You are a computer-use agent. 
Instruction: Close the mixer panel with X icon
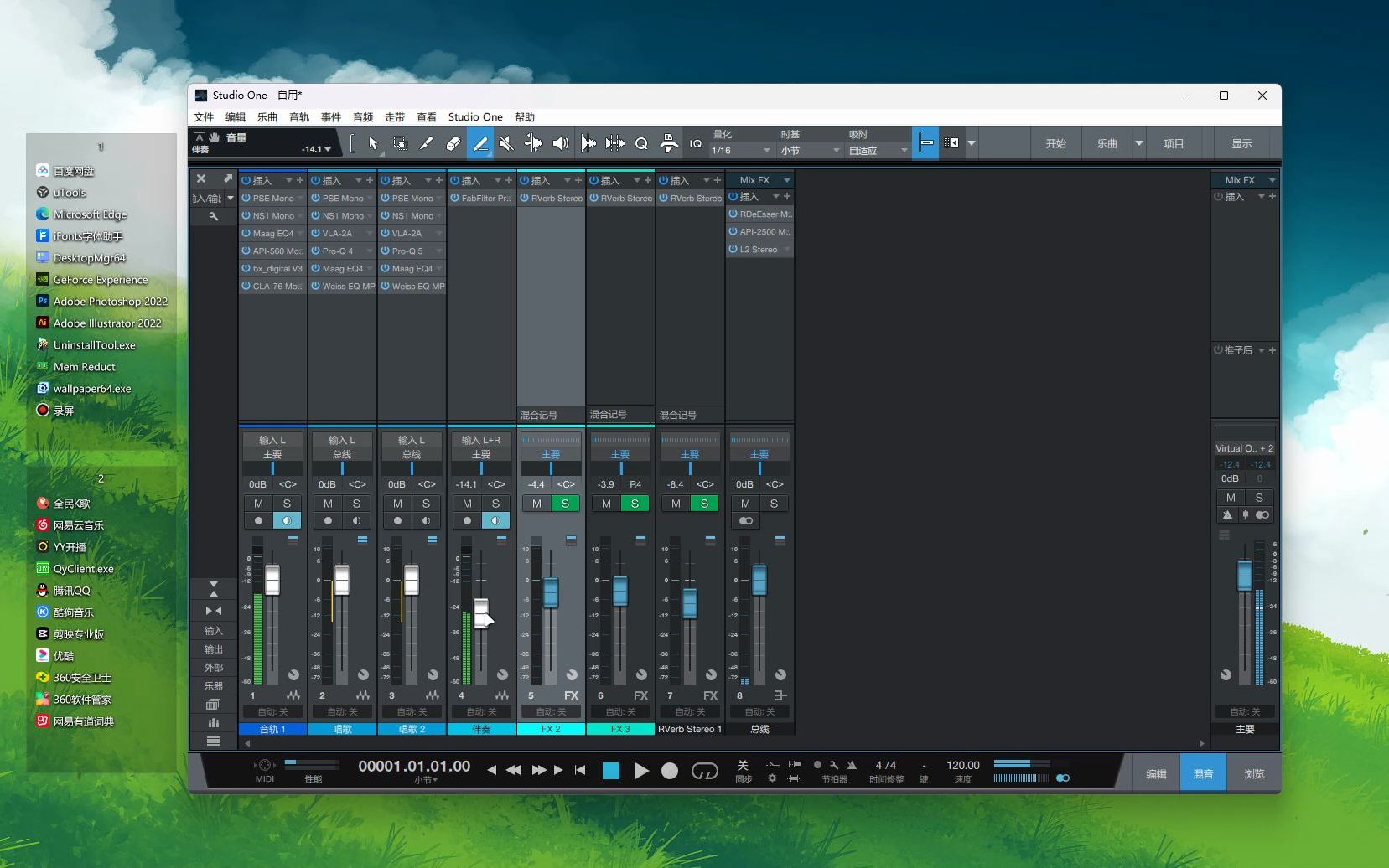pyautogui.click(x=201, y=178)
